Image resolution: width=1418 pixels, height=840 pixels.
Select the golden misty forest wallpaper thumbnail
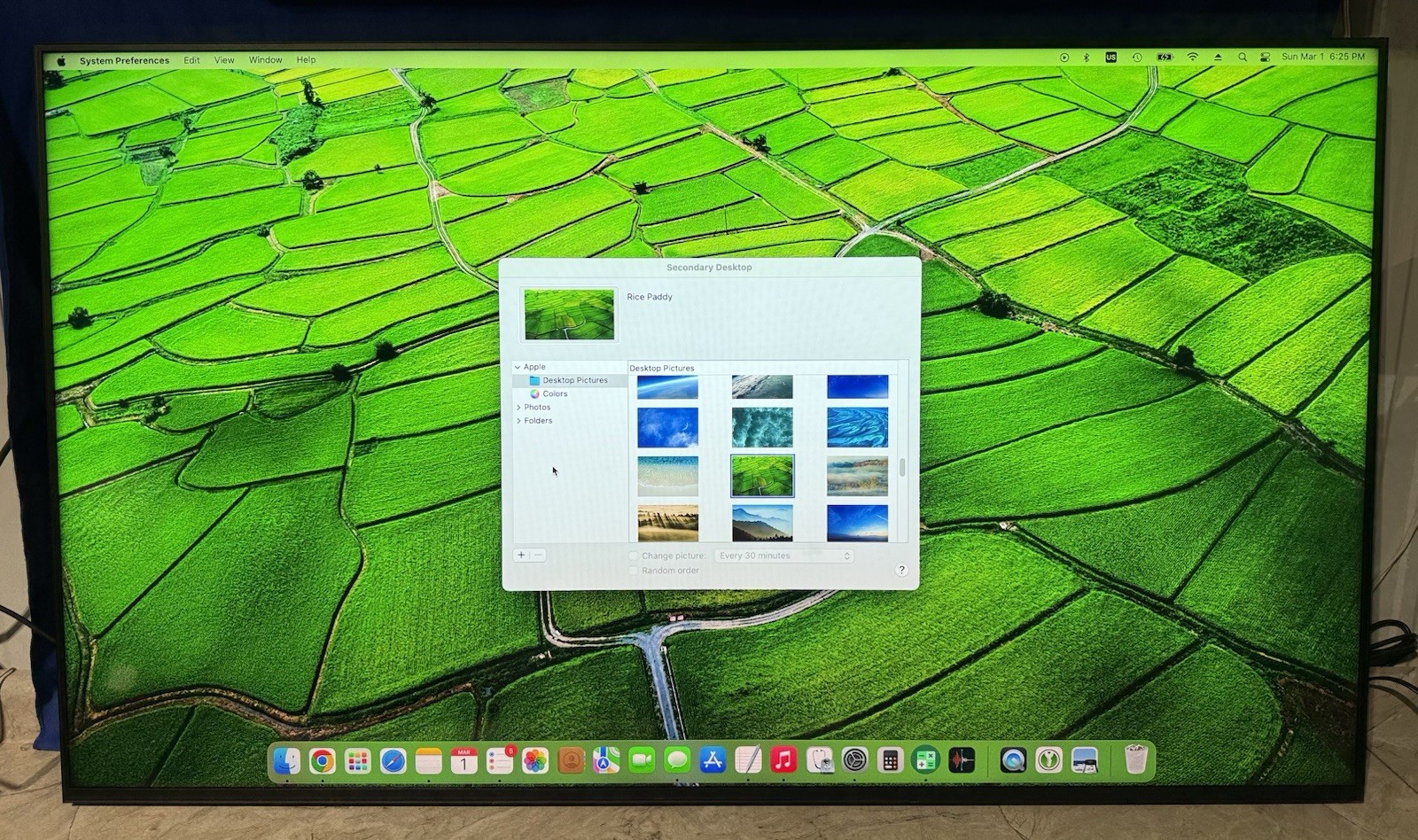(667, 523)
